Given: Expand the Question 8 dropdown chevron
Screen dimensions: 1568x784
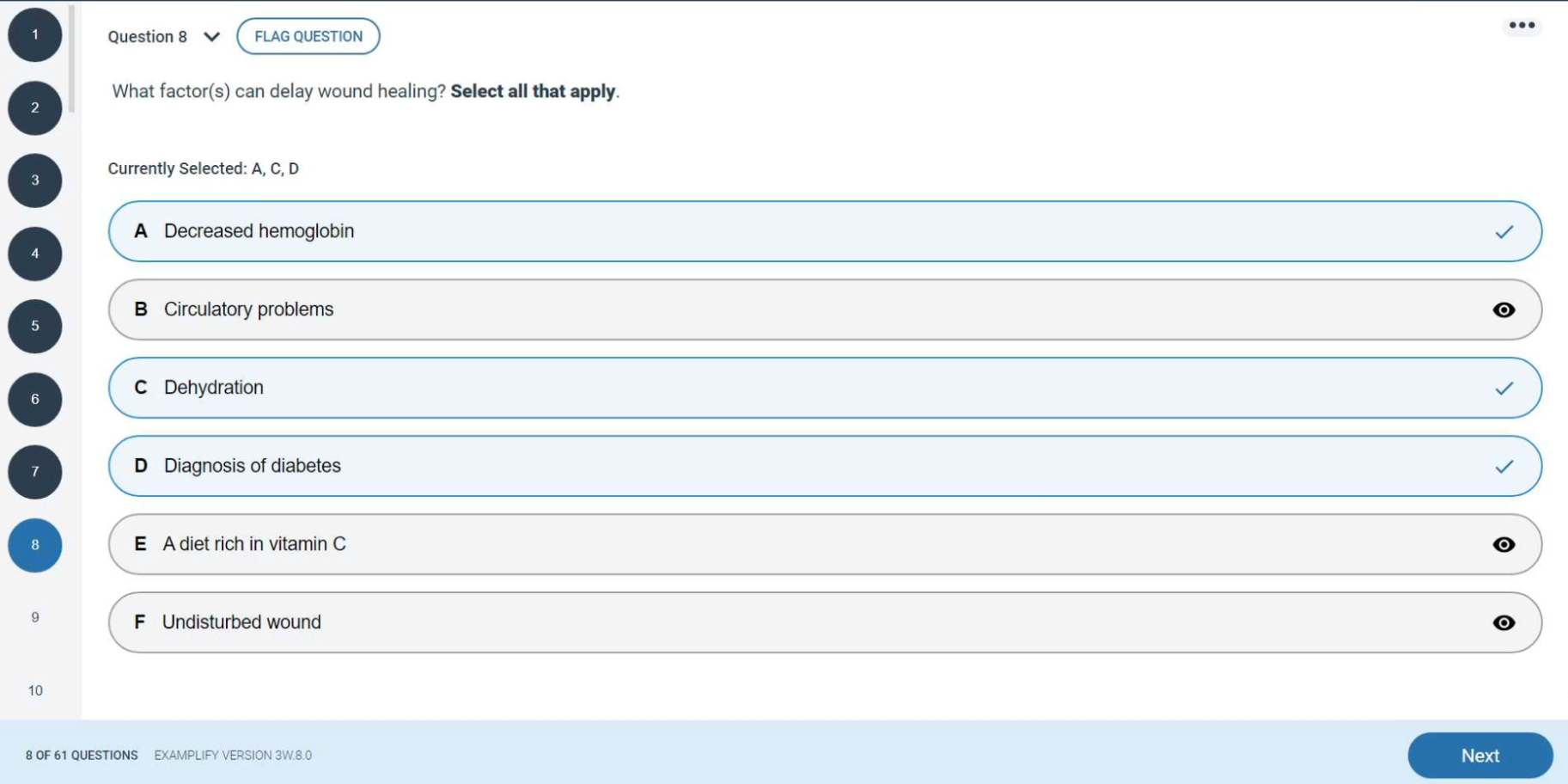Looking at the screenshot, I should pos(211,37).
